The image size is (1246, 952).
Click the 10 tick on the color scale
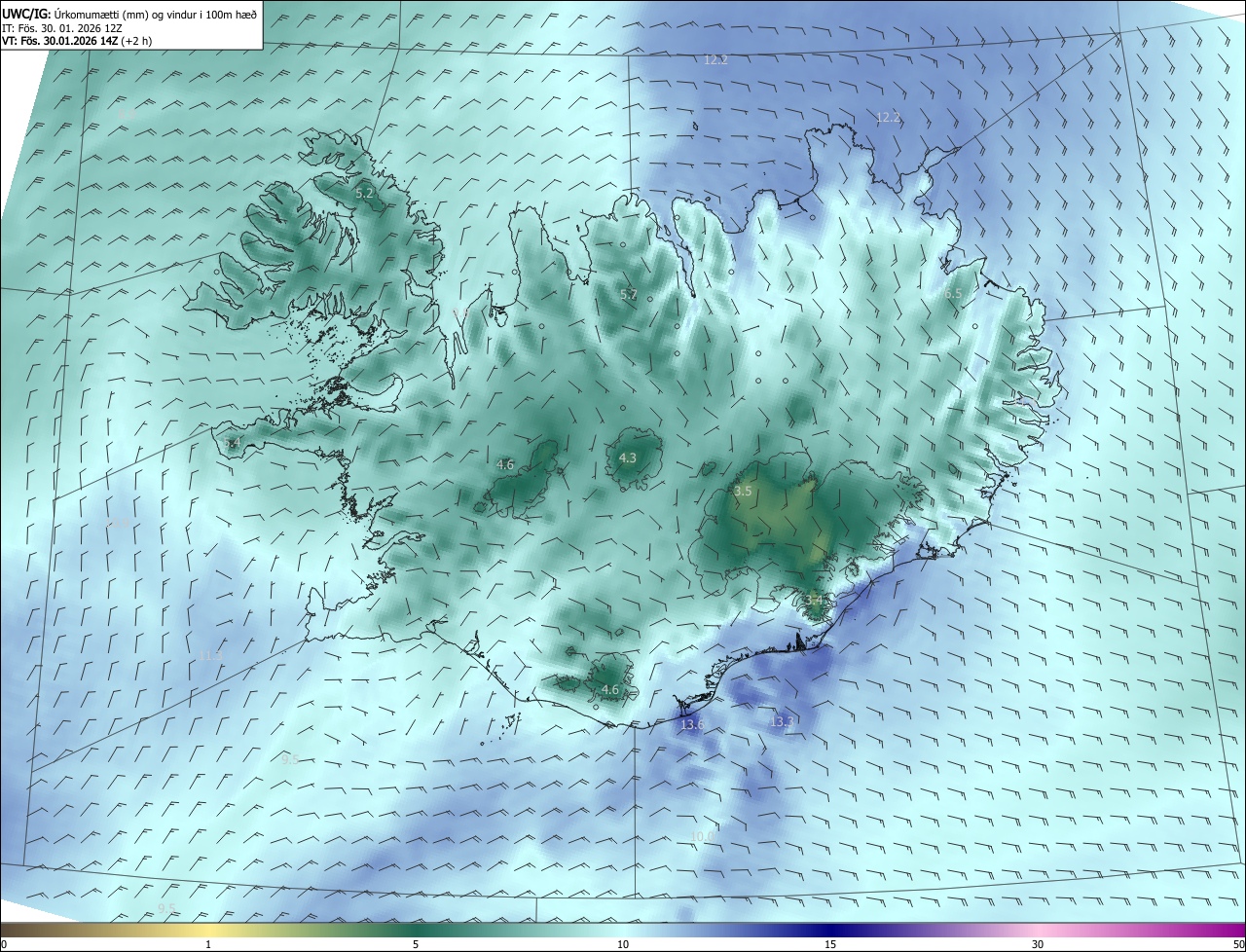[x=623, y=944]
